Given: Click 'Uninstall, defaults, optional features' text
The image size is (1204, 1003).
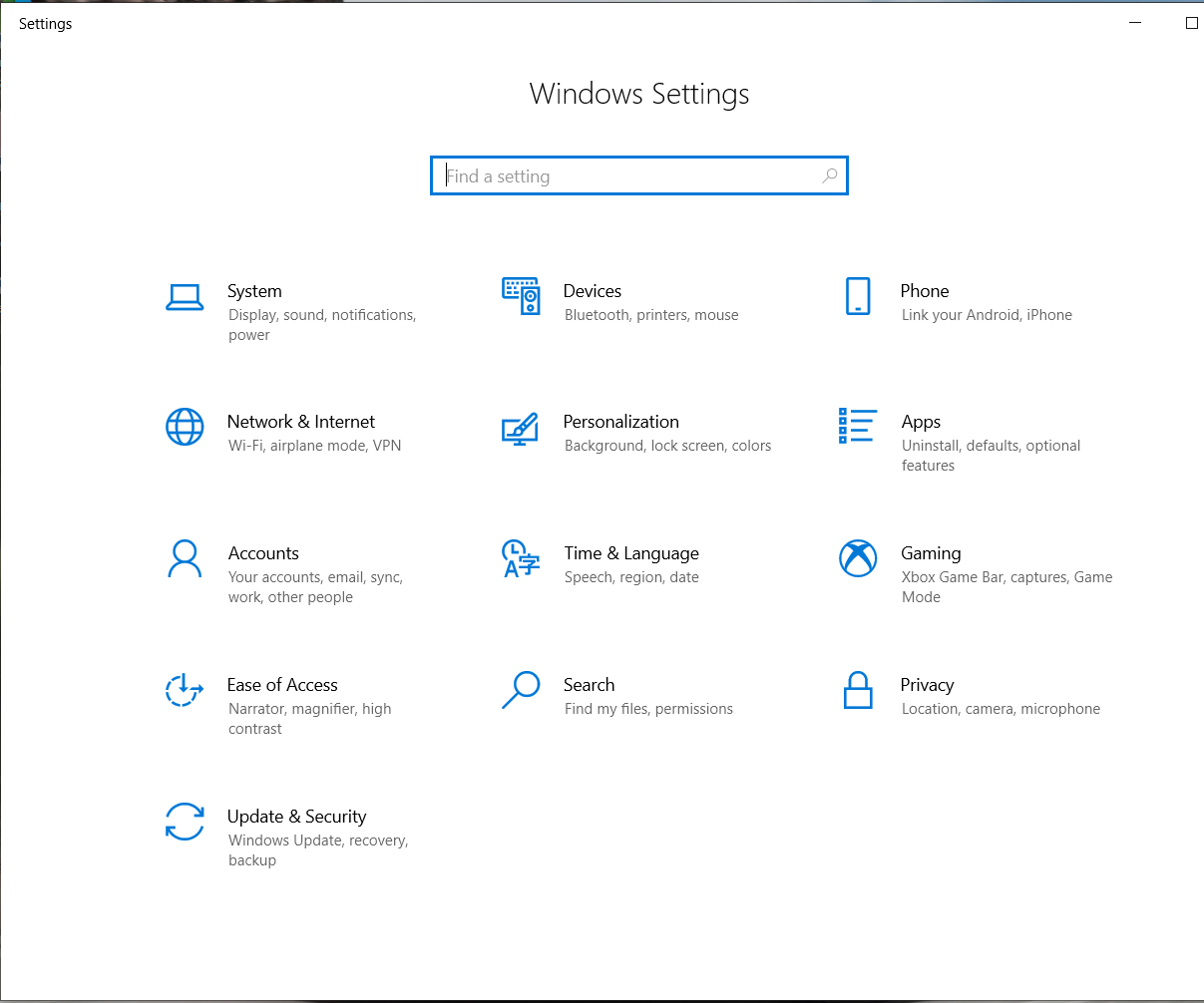Looking at the screenshot, I should [x=992, y=456].
